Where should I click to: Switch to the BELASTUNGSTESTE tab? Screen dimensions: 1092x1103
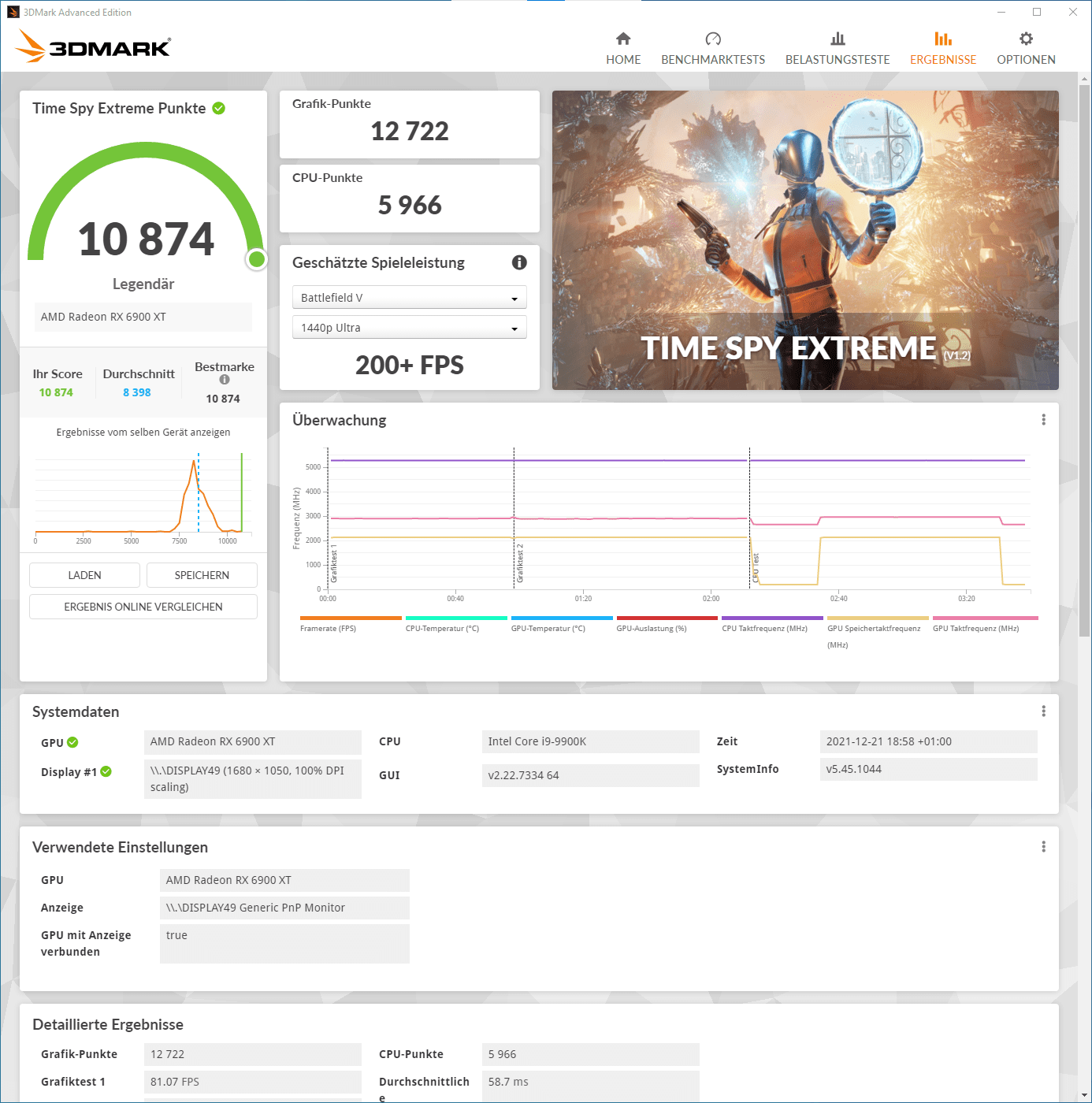[838, 49]
